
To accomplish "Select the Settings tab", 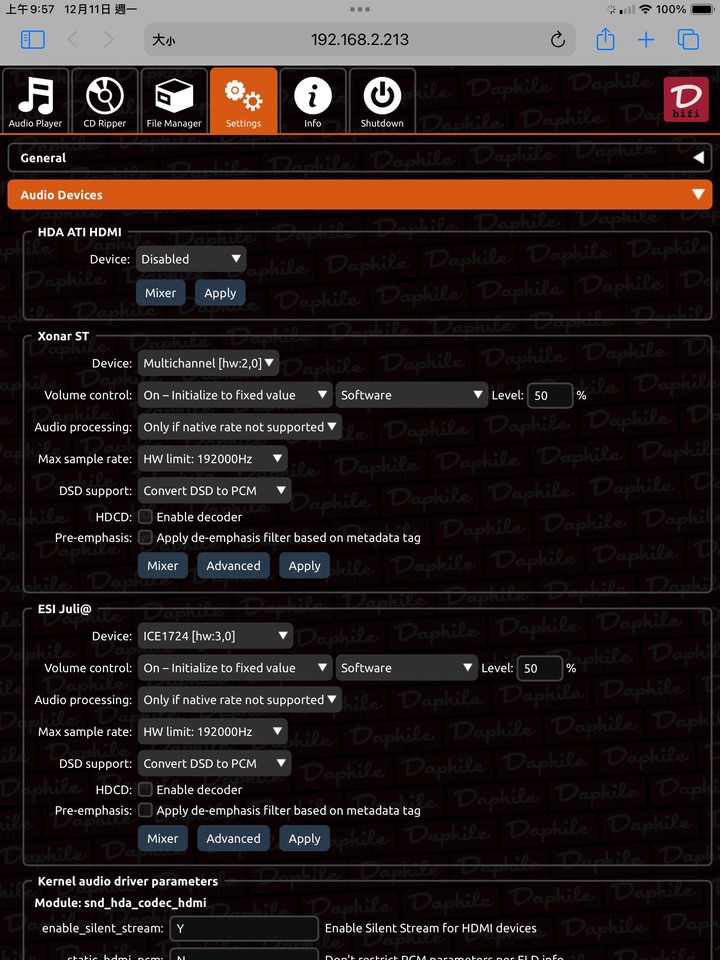I will [243, 100].
